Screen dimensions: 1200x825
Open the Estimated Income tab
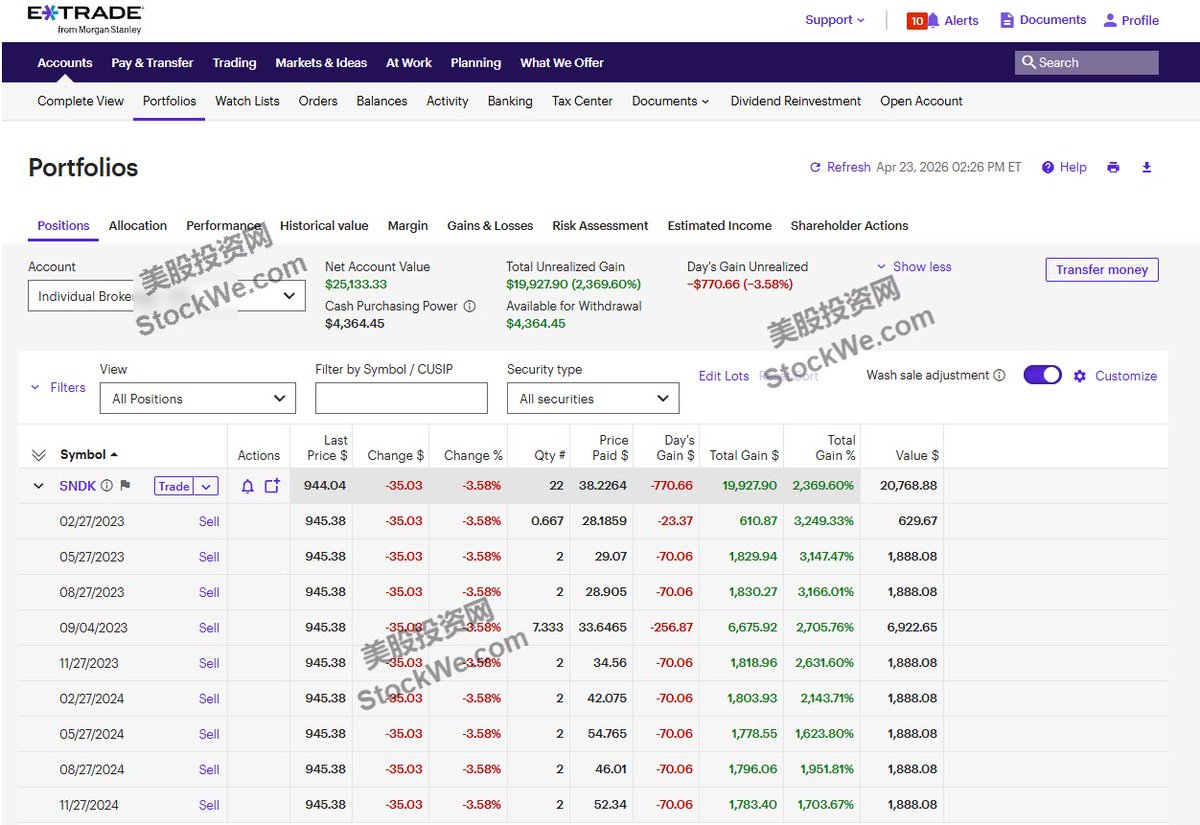tap(720, 225)
